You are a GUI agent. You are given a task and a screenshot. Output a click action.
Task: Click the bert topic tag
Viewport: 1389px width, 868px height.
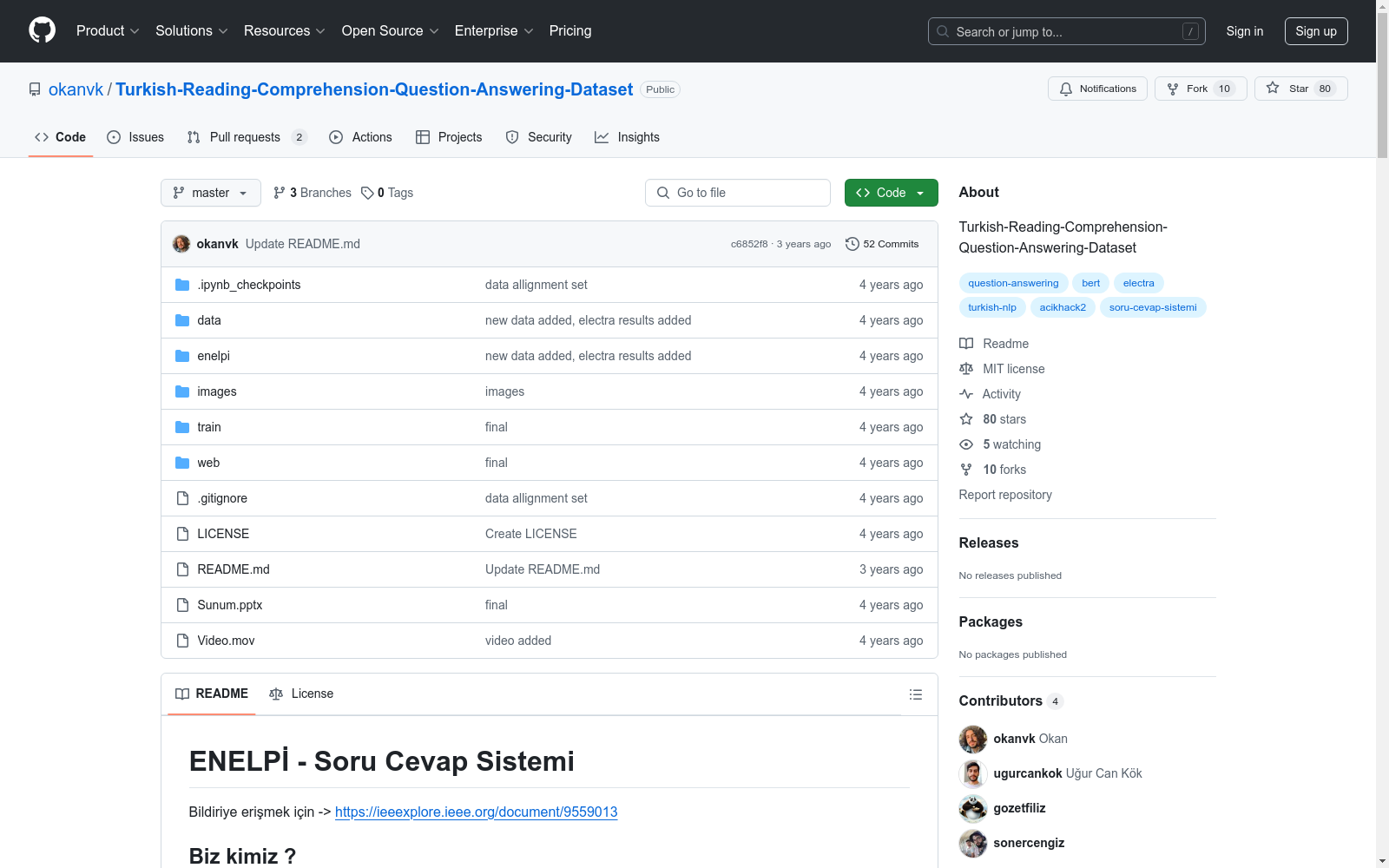coord(1091,283)
